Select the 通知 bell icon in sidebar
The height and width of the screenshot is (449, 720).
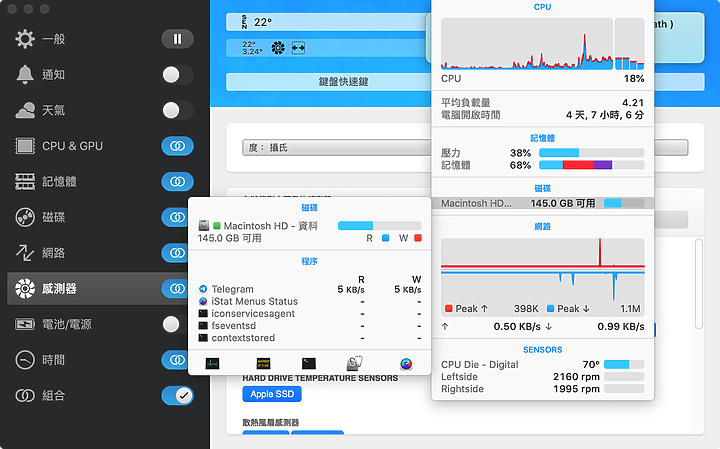[25, 74]
